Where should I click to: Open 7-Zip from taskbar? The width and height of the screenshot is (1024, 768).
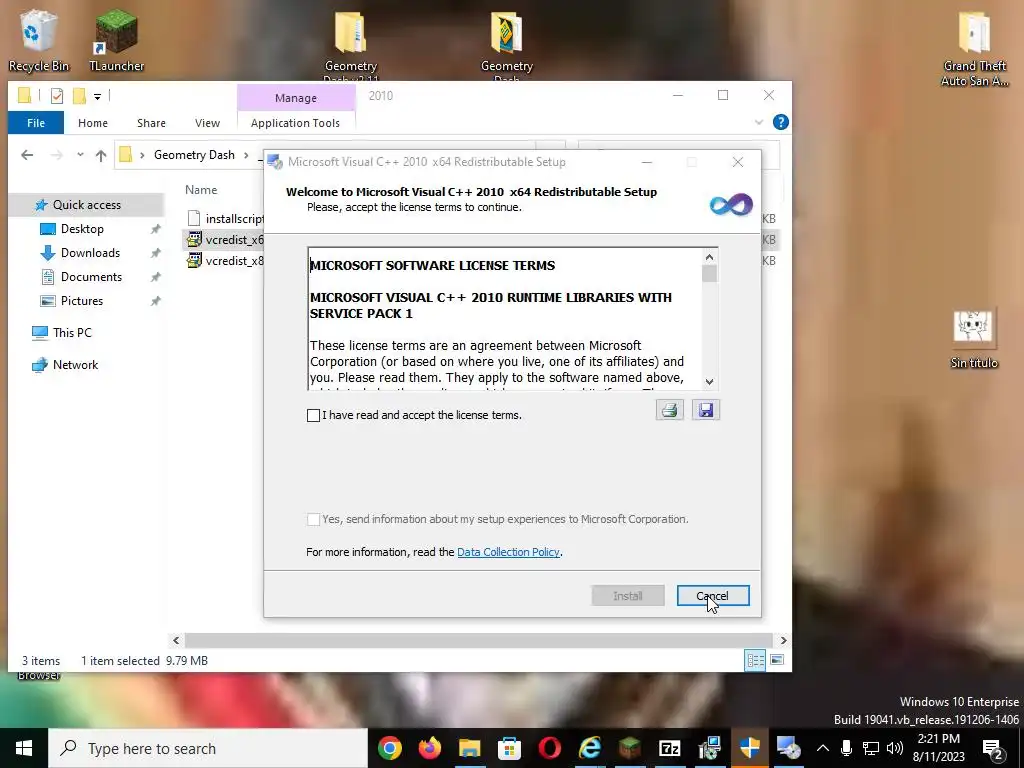pyautogui.click(x=669, y=748)
